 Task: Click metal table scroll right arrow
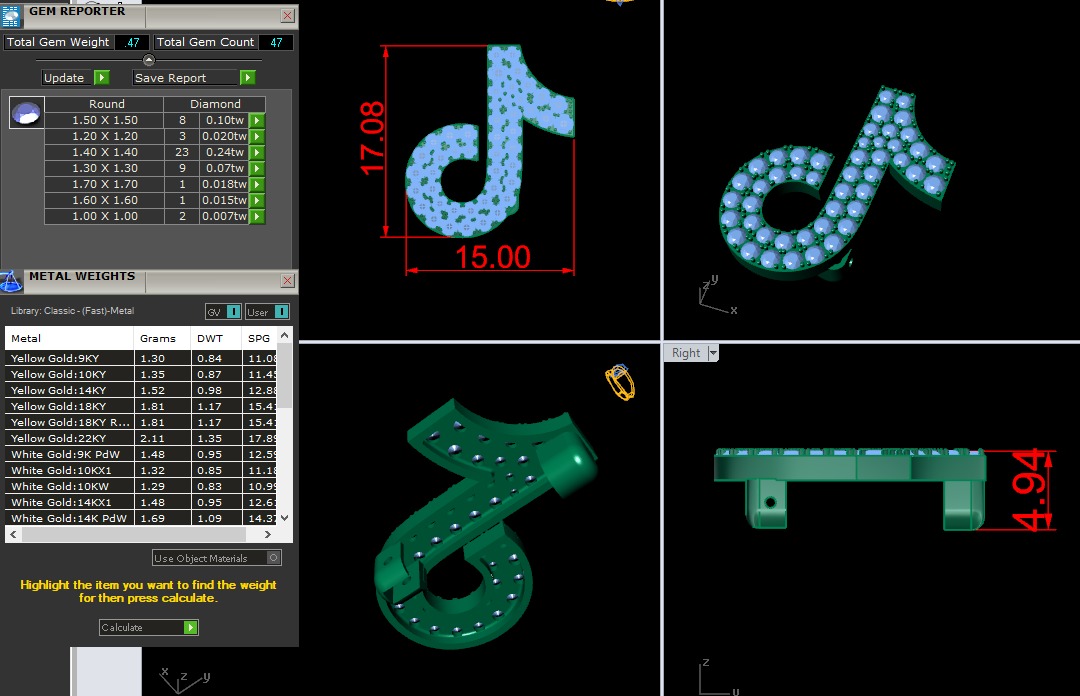pyautogui.click(x=268, y=534)
